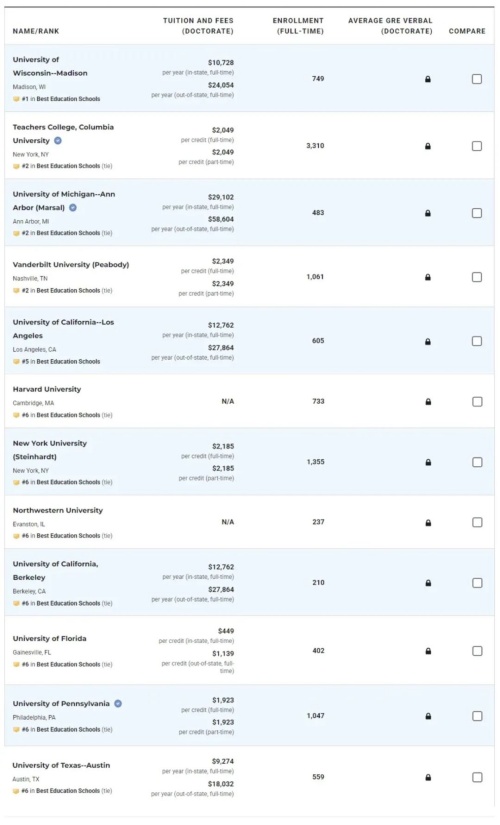Click the blue badge beside Teachers College, Columbia University

(58, 140)
